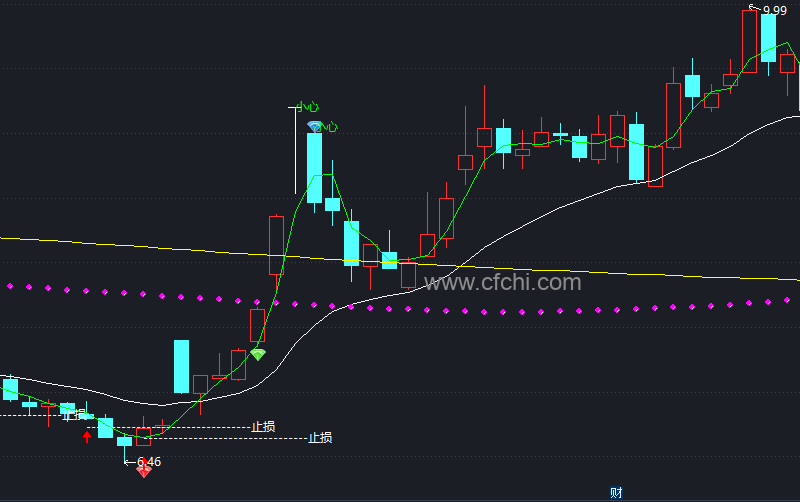The image size is (800, 502).
Task: Click the 止损 label ending the middle dashed line
Action: [x=263, y=426]
